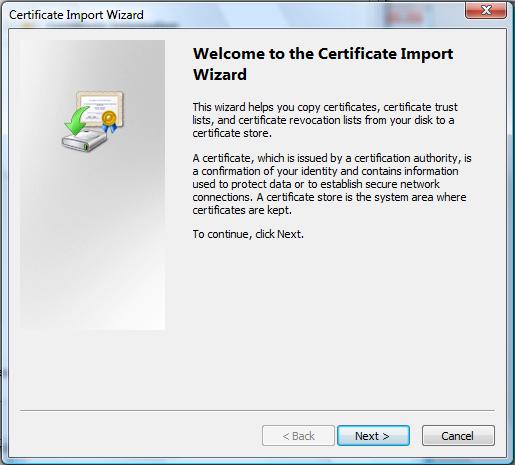Image resolution: width=515 pixels, height=465 pixels.
Task: Click the 'To continue, click Next.' text
Action: coord(248,234)
